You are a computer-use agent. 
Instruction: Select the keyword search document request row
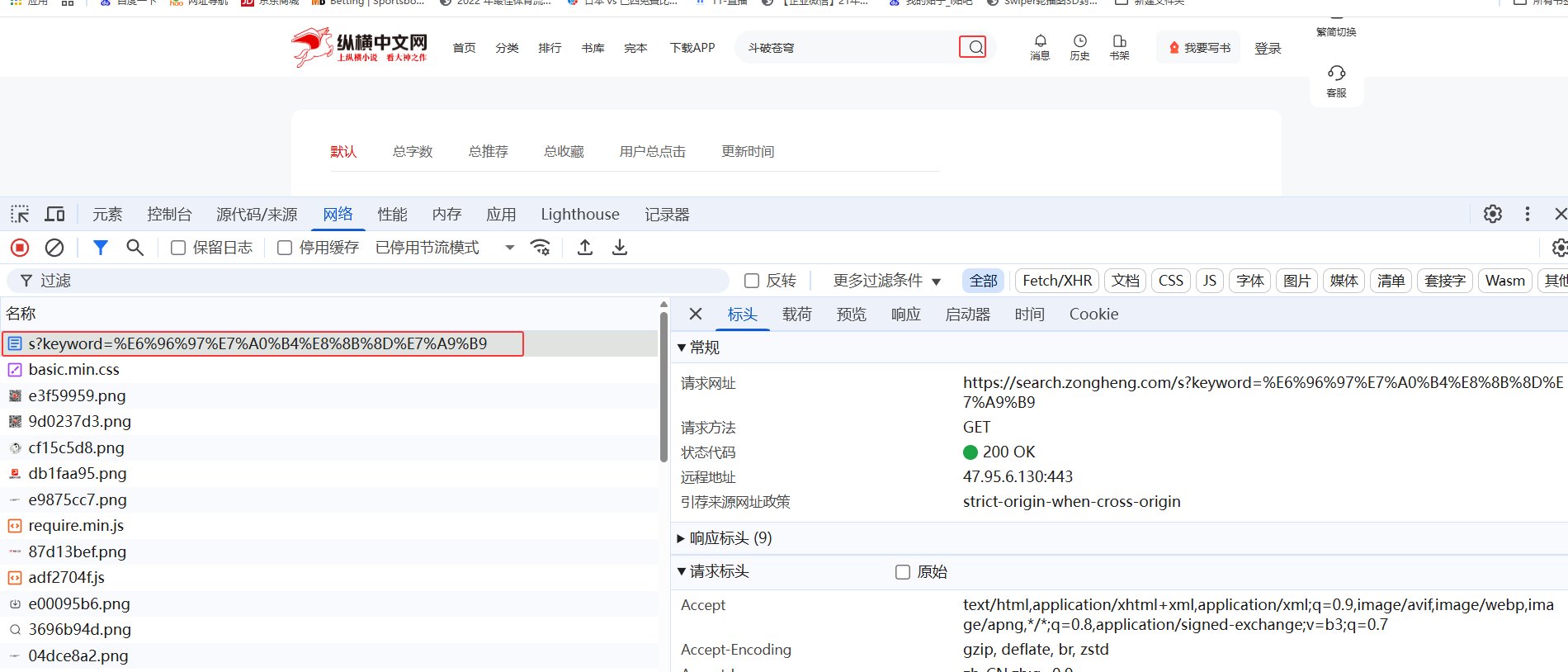tap(330, 343)
